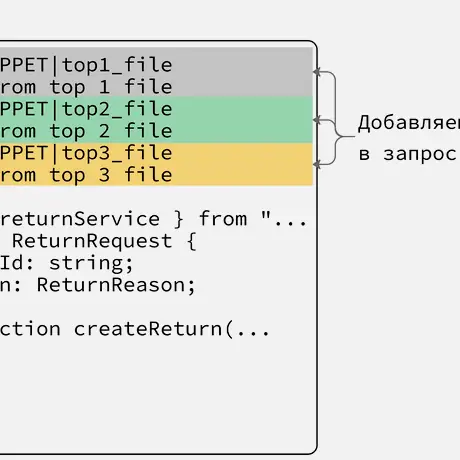
Task: Click the 'rom top 2 file' line
Action: [86, 131]
